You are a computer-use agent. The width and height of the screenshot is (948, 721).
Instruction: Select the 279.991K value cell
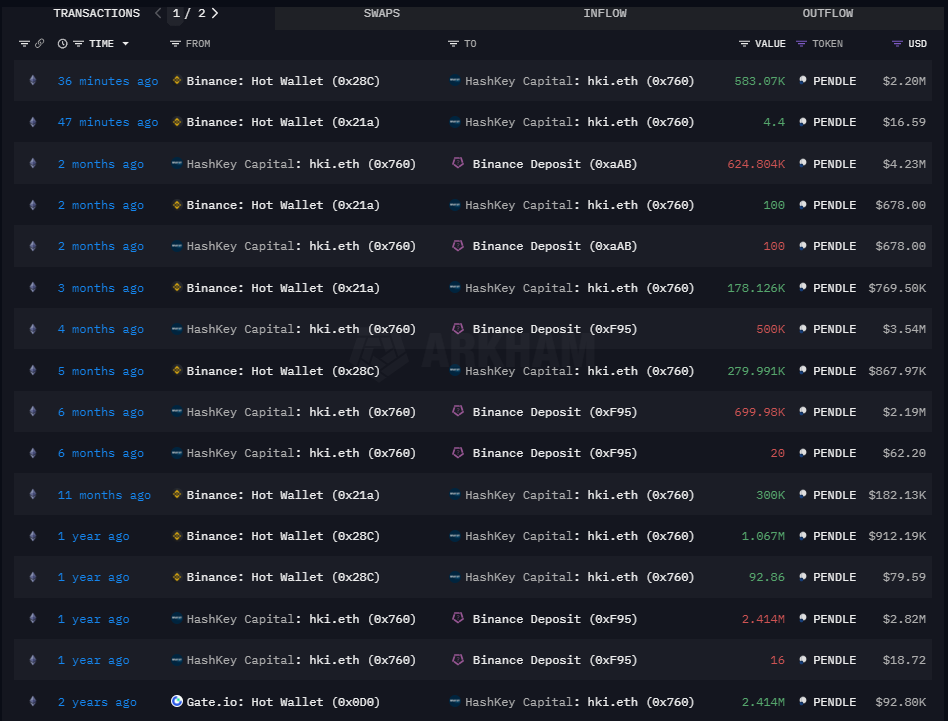coord(756,371)
